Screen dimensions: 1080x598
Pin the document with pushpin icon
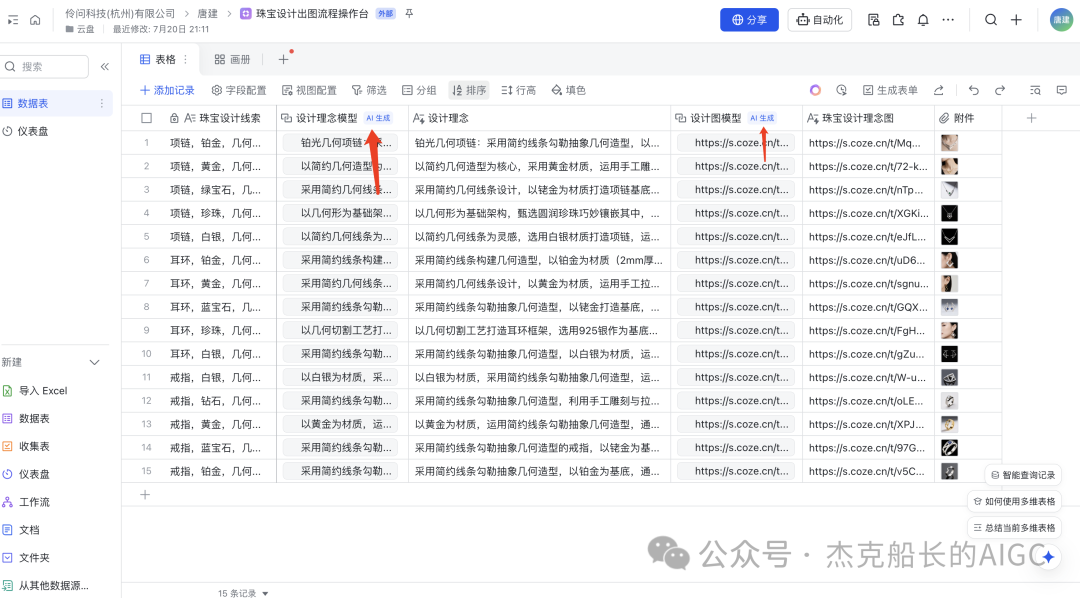pyautogui.click(x=409, y=14)
